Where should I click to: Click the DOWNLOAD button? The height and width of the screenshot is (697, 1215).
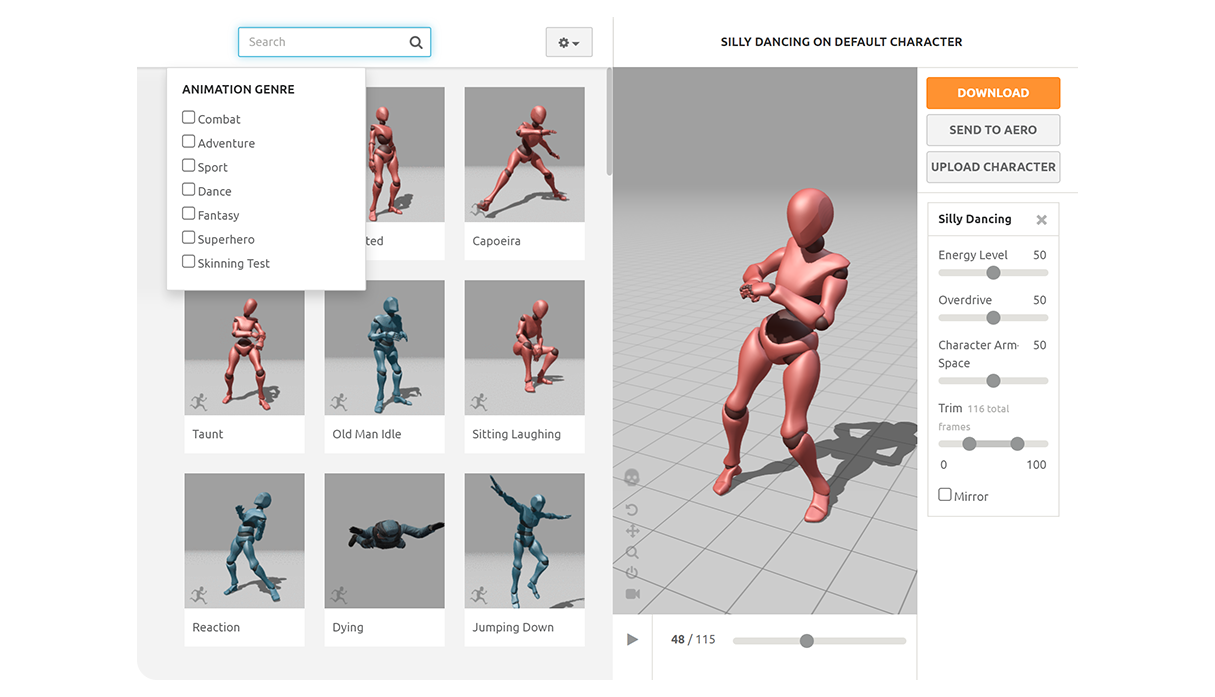click(993, 93)
